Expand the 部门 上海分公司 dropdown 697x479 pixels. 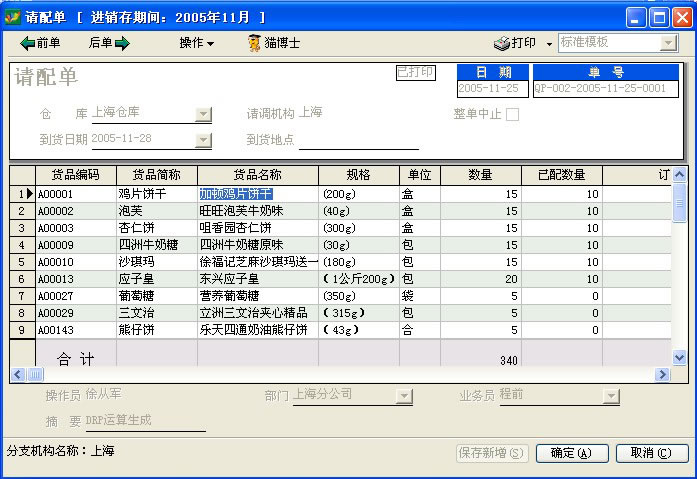pos(403,396)
